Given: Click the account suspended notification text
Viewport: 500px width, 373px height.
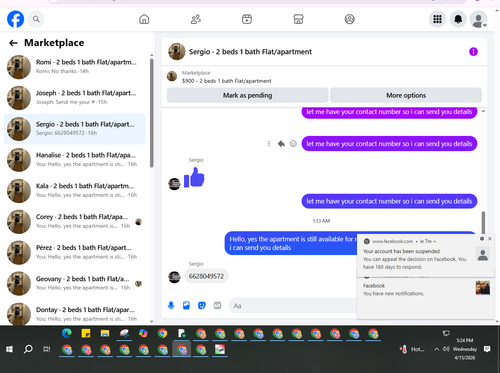Looking at the screenshot, I should point(415,259).
